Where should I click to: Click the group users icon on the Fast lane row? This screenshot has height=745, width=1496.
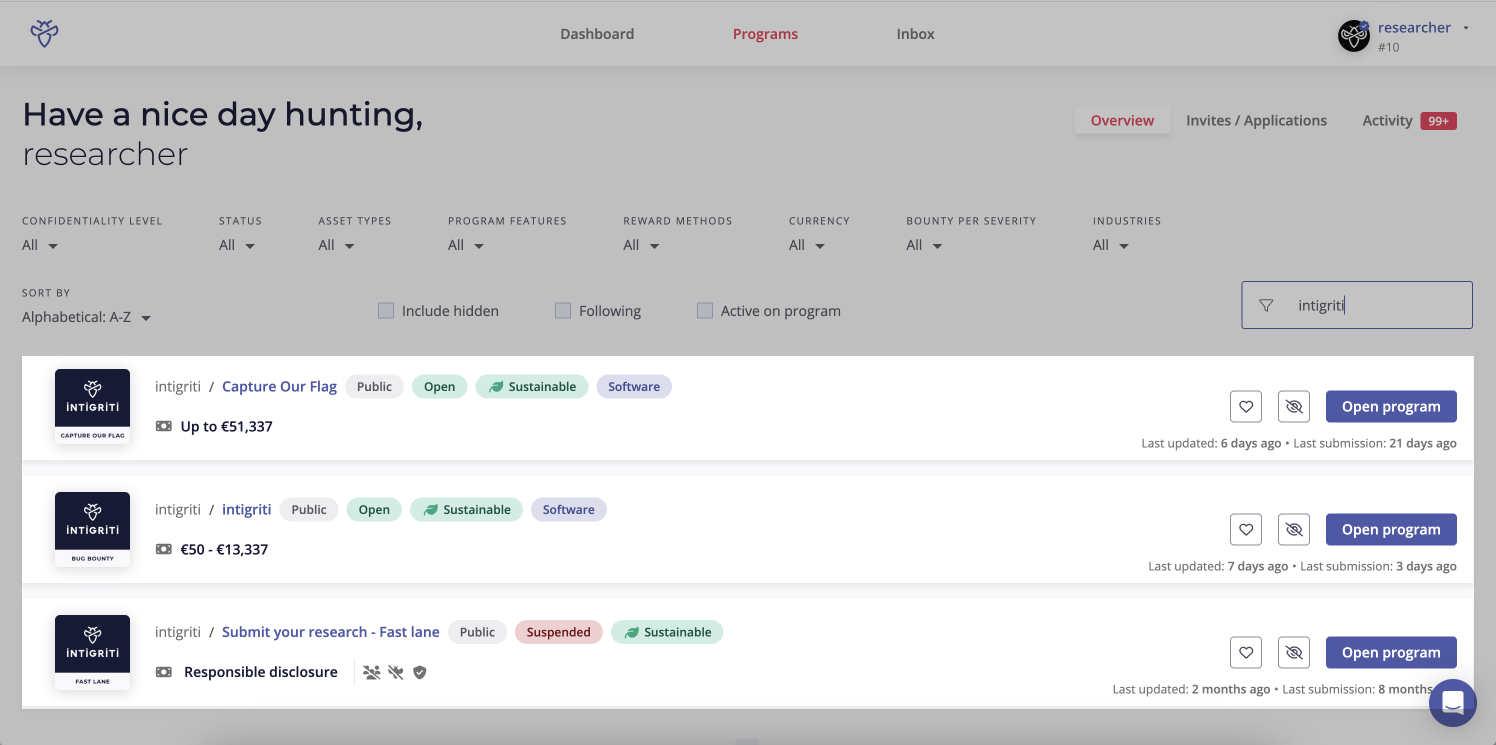(x=372, y=673)
